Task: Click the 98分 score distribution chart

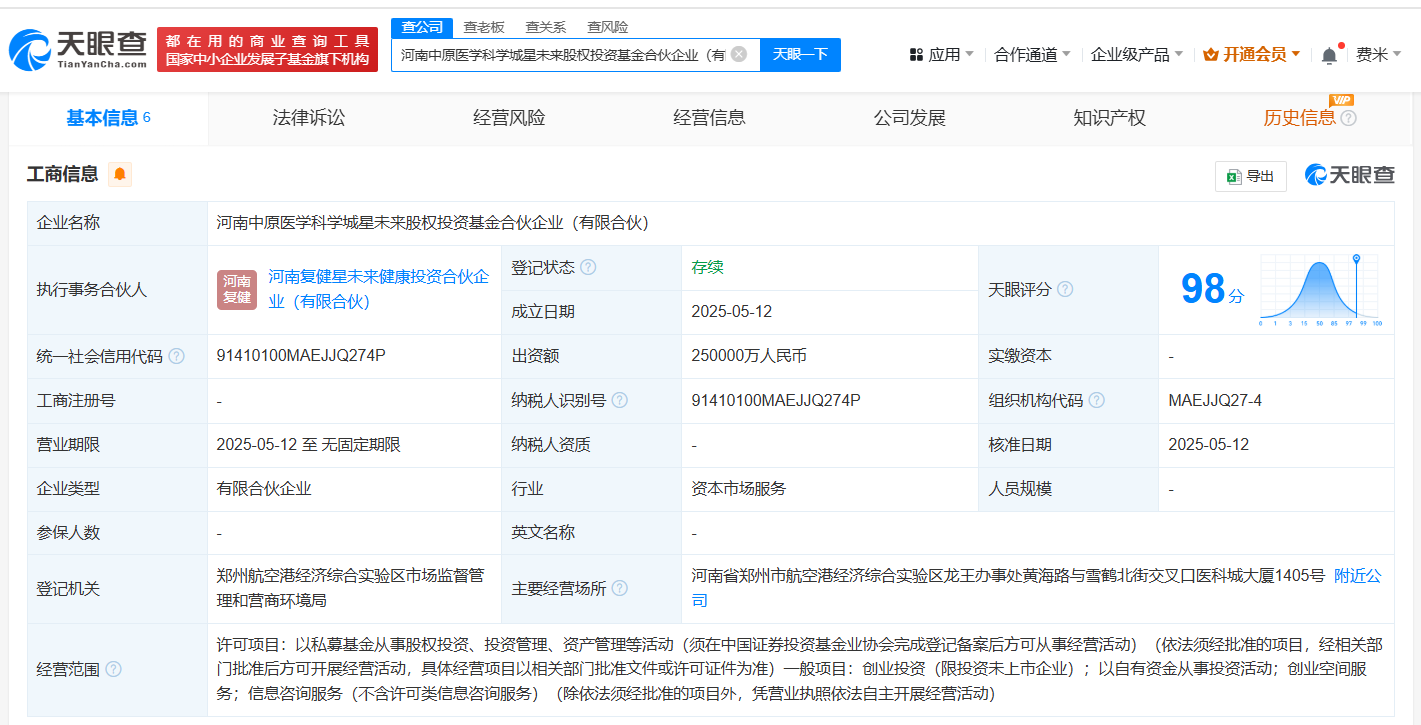Action: click(1319, 290)
